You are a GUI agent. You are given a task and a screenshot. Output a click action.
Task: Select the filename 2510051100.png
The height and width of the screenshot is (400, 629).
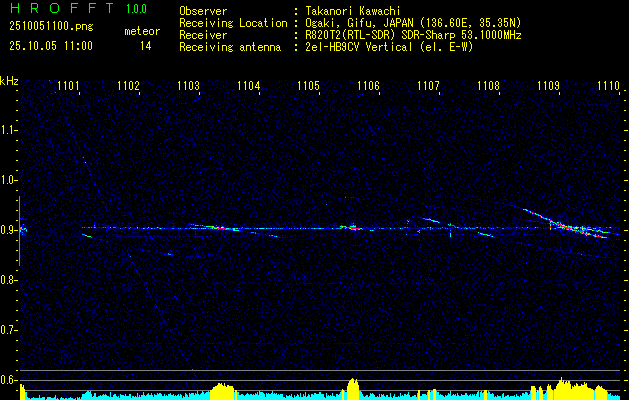(51, 27)
